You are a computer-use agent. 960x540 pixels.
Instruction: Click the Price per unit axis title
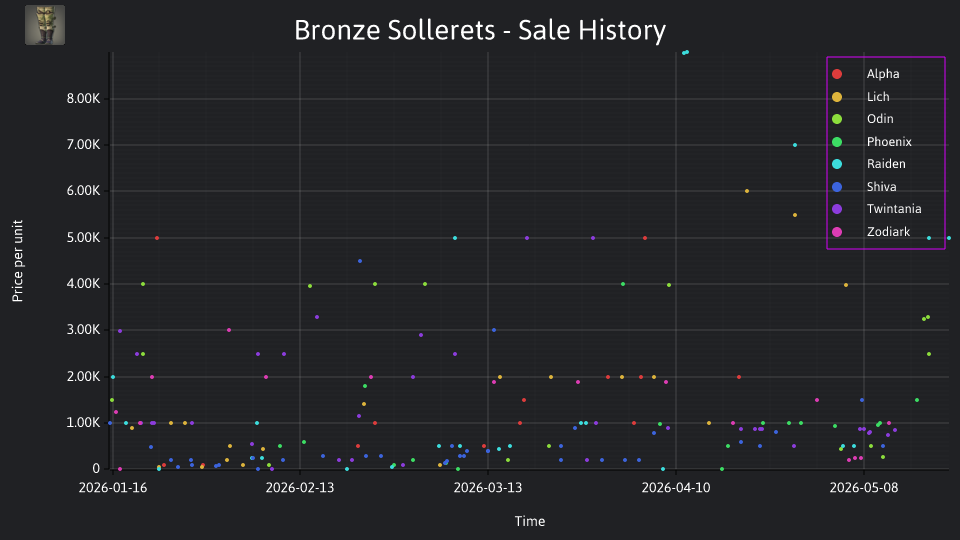pyautogui.click(x=18, y=261)
